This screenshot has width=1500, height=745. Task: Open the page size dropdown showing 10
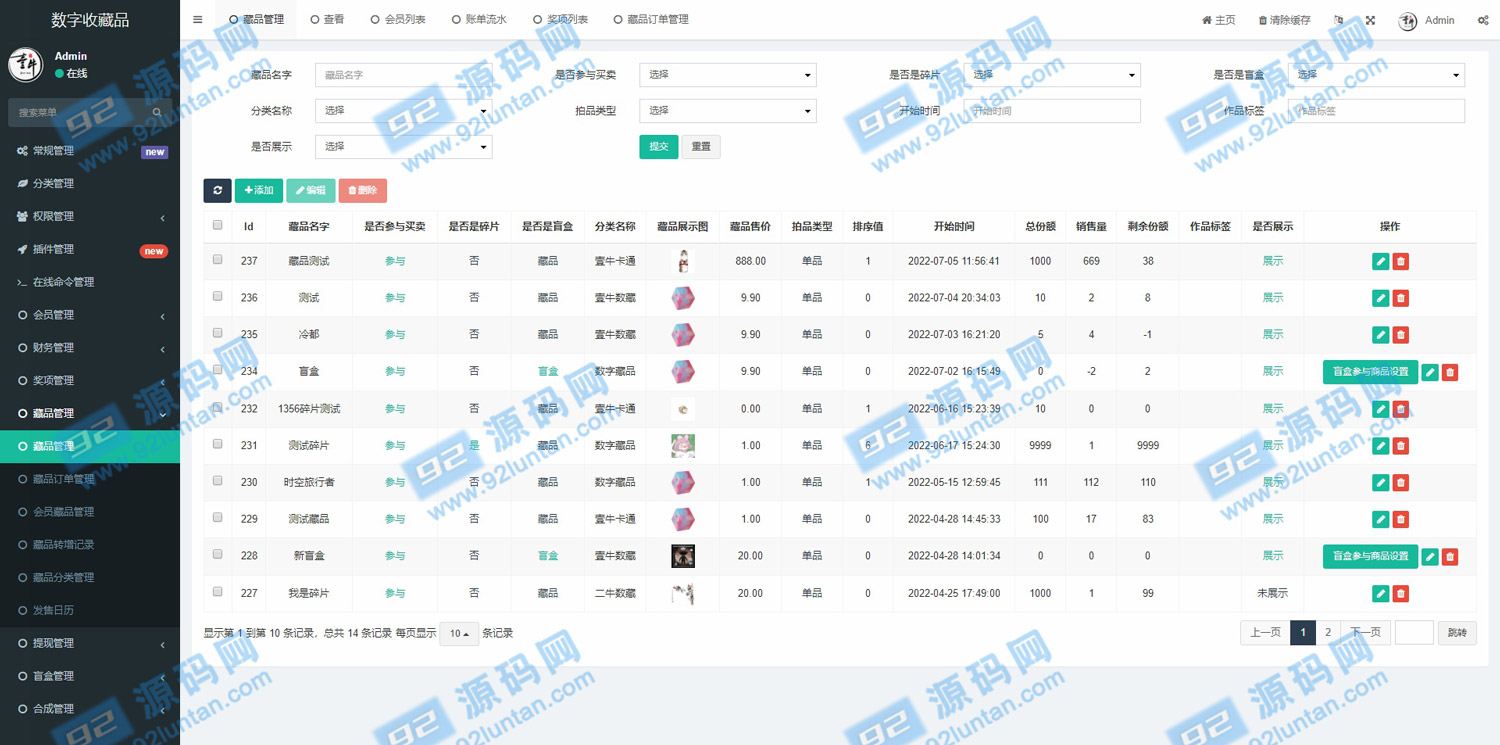coord(459,634)
